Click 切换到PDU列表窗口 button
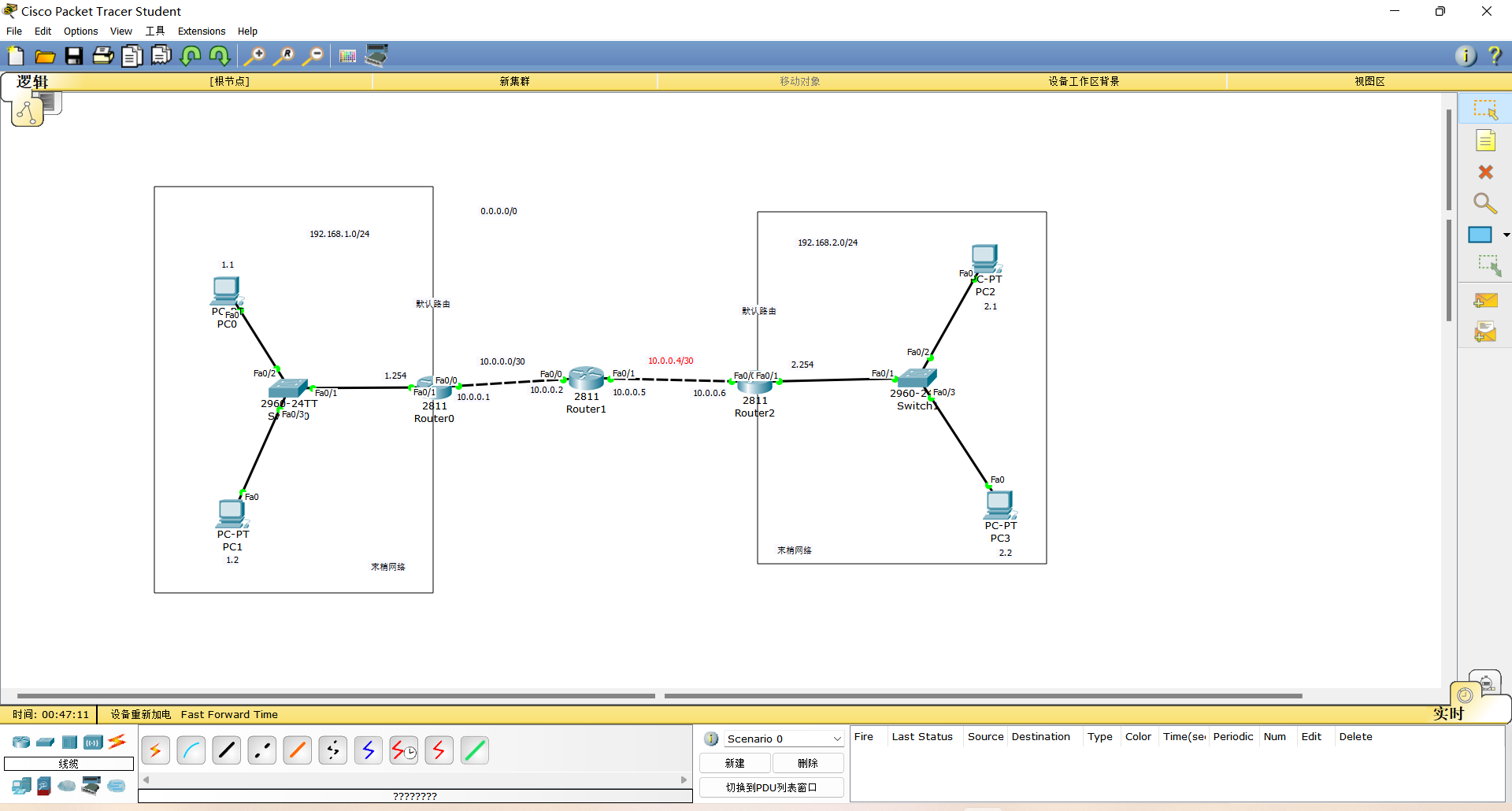 pyautogui.click(x=772, y=787)
